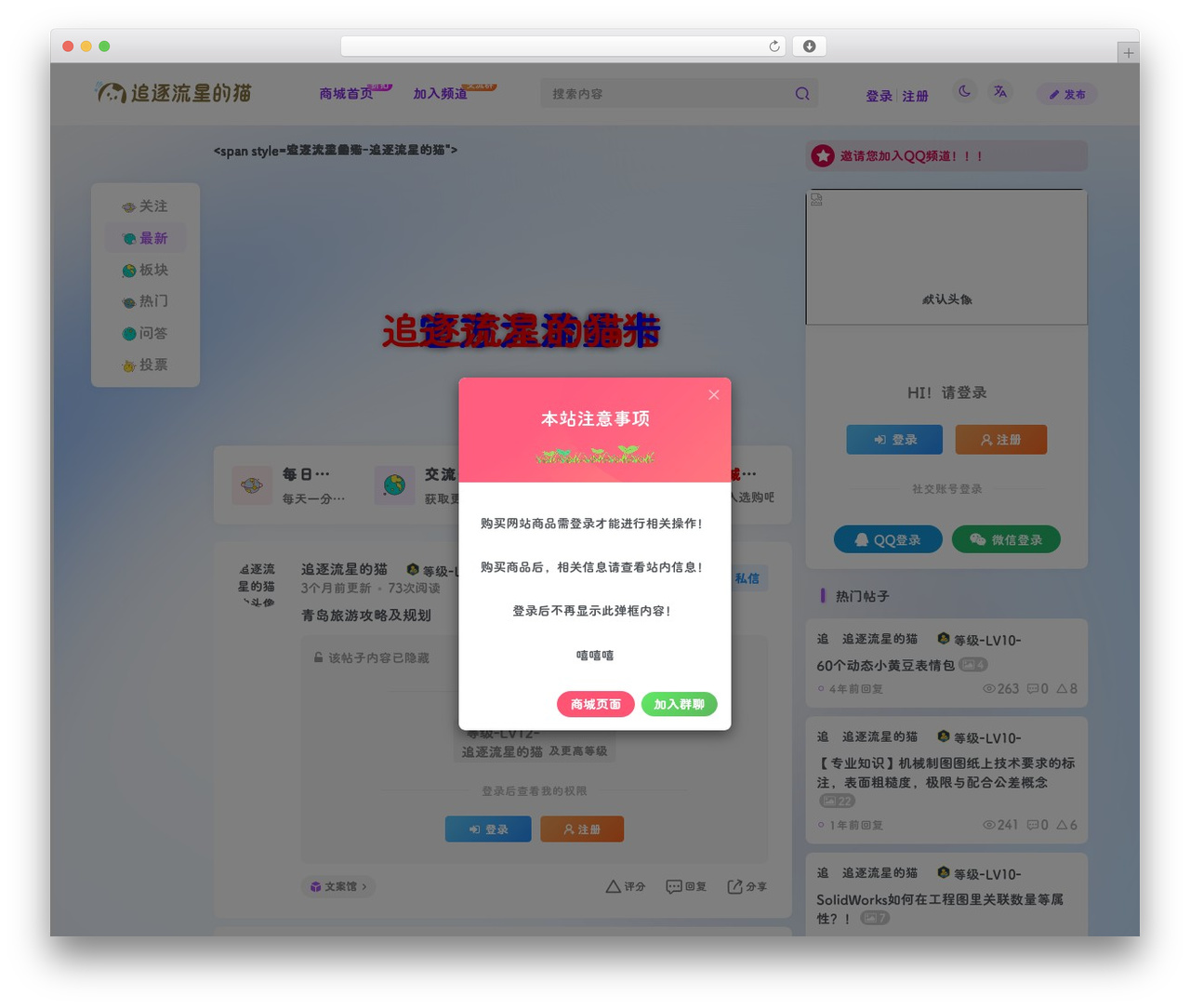Click the 商城页面 button in popup

[x=595, y=704]
